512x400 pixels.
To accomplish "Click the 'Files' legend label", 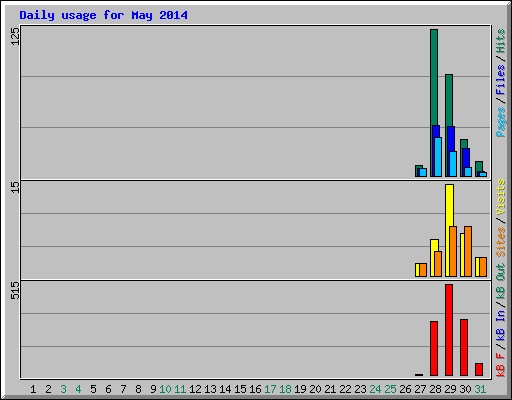I will pyautogui.click(x=500, y=80).
